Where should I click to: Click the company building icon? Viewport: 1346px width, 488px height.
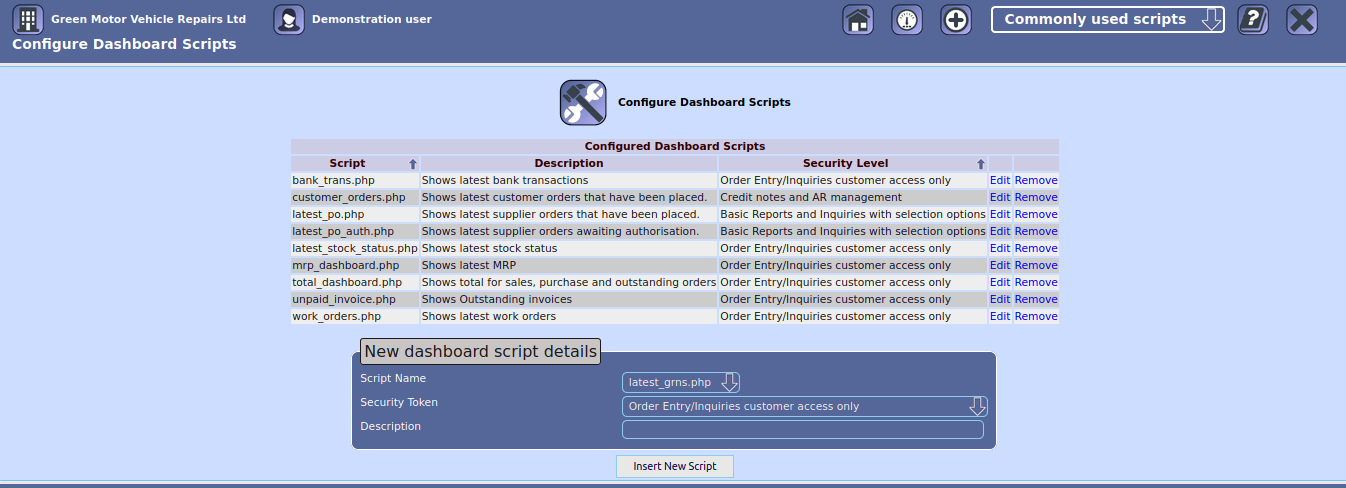tap(28, 20)
